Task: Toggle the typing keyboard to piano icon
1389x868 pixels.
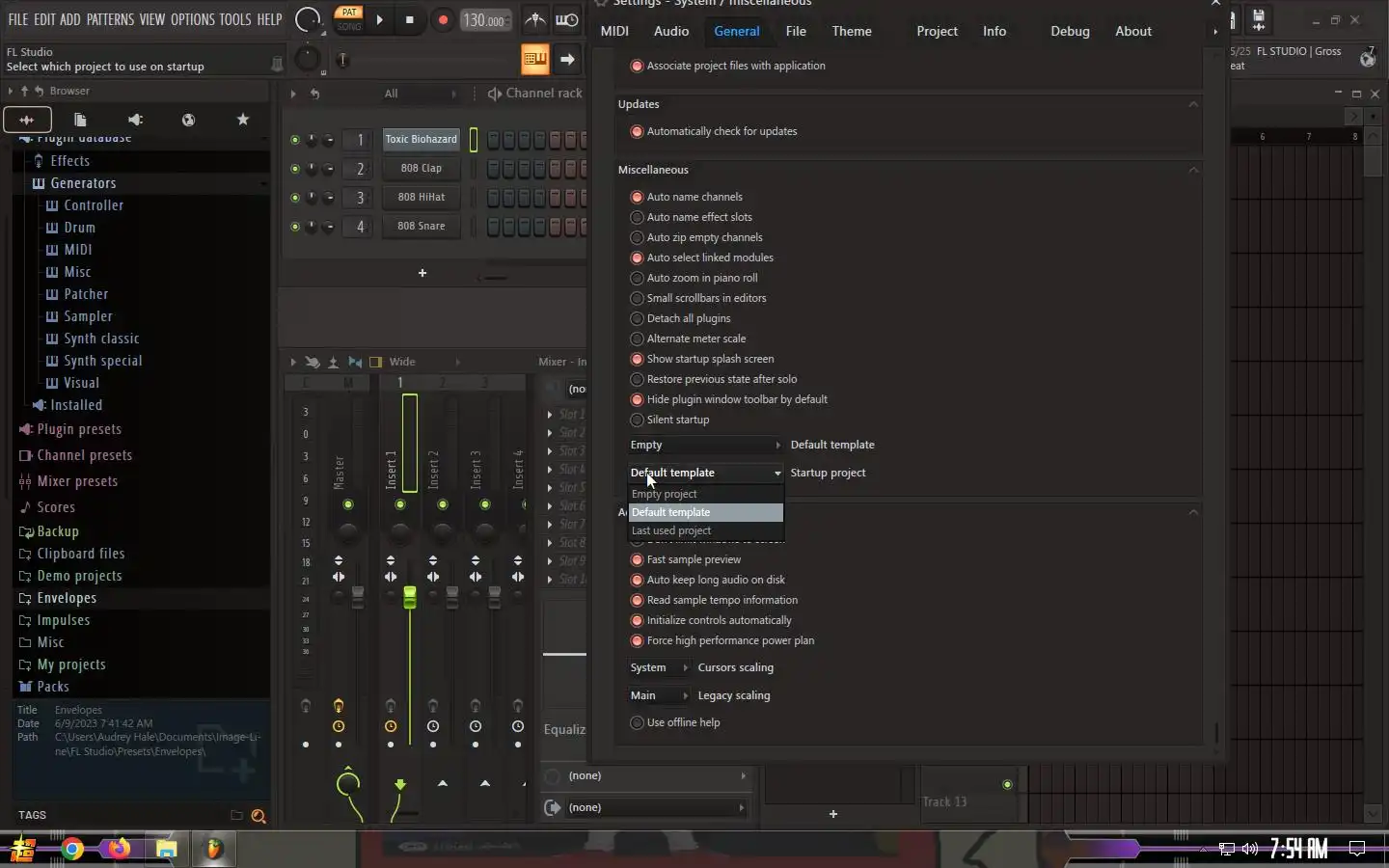Action: point(534,60)
